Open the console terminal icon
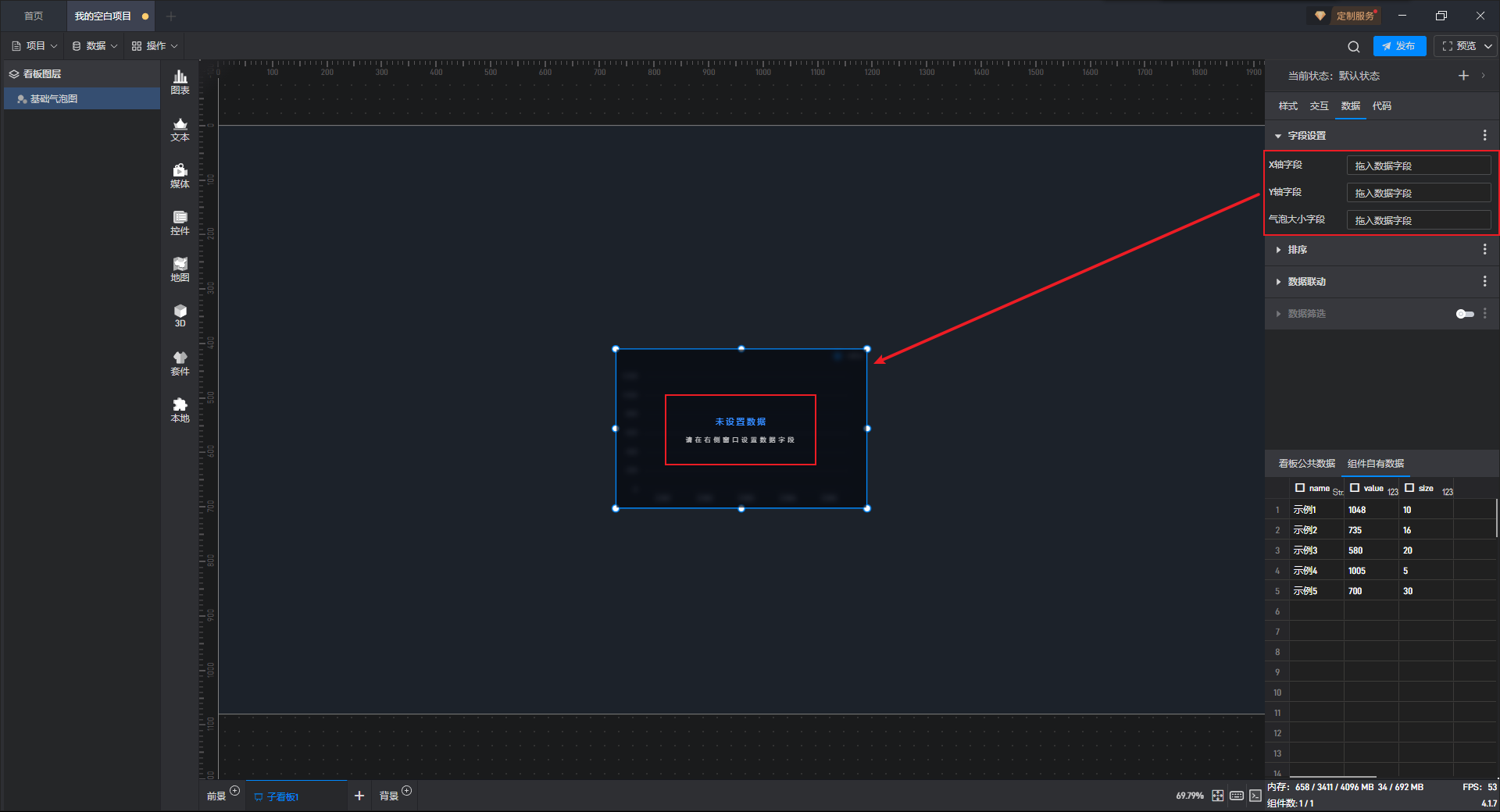1500x812 pixels. click(x=1255, y=796)
